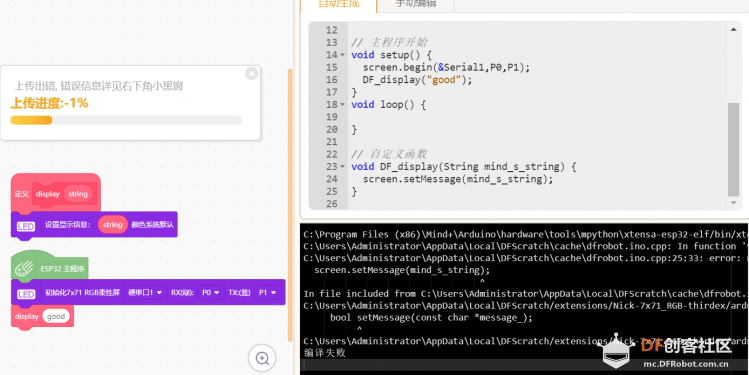Click 上传进度:-1% text in popup
749x375 pixels.
[x=50, y=103]
